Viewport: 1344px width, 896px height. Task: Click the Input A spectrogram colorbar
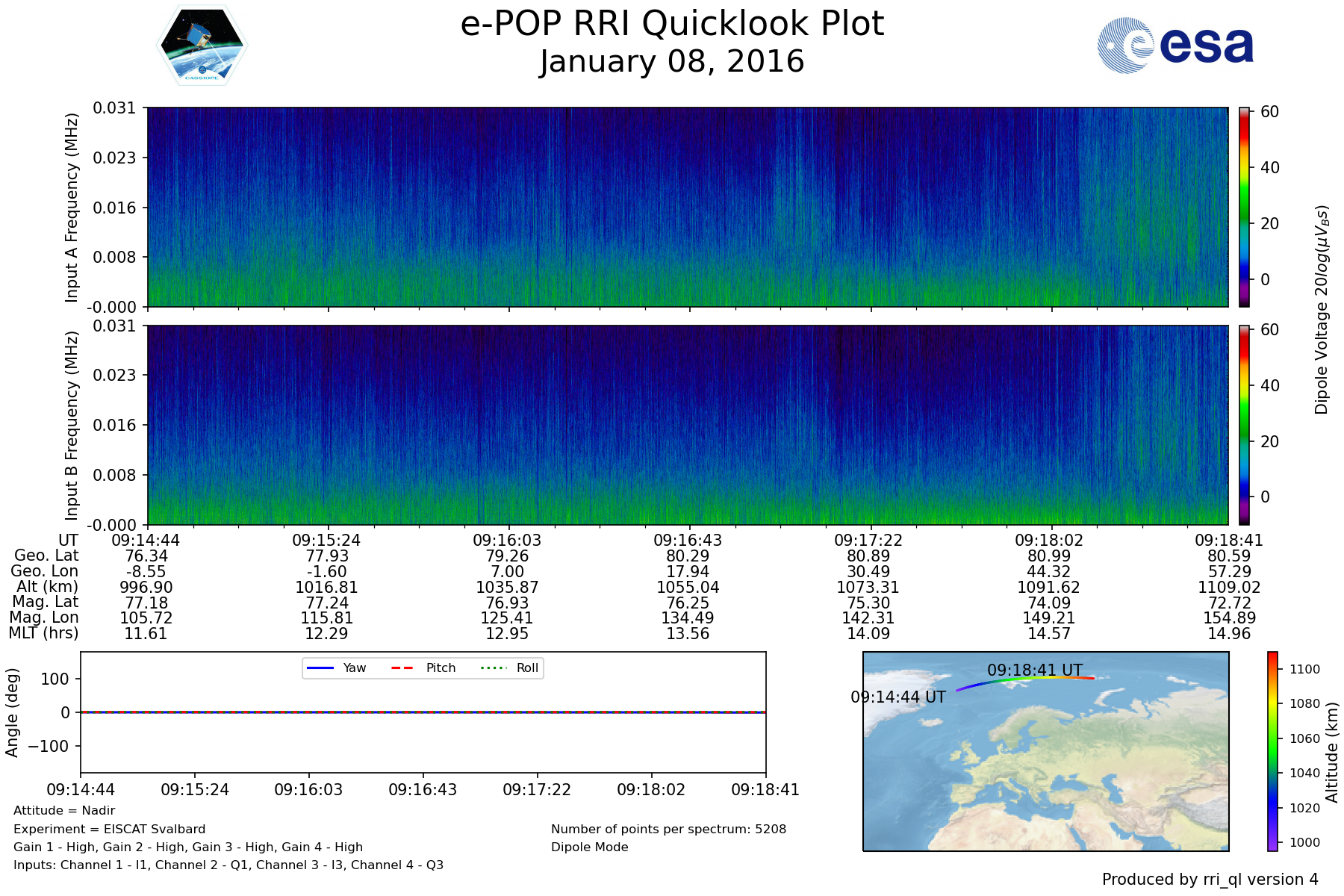coord(1244,207)
